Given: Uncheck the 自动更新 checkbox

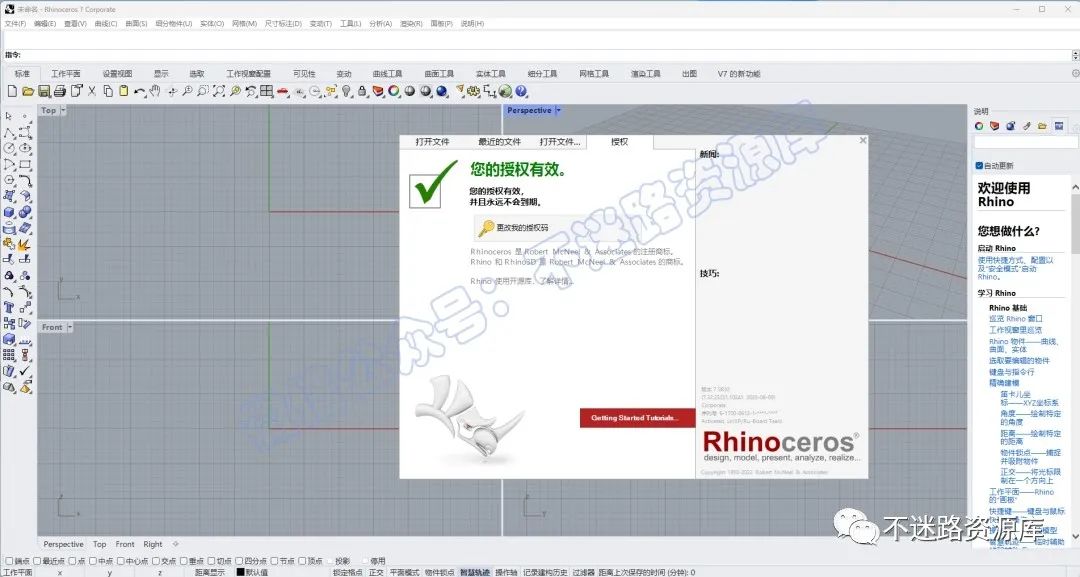Looking at the screenshot, I should tap(979, 166).
